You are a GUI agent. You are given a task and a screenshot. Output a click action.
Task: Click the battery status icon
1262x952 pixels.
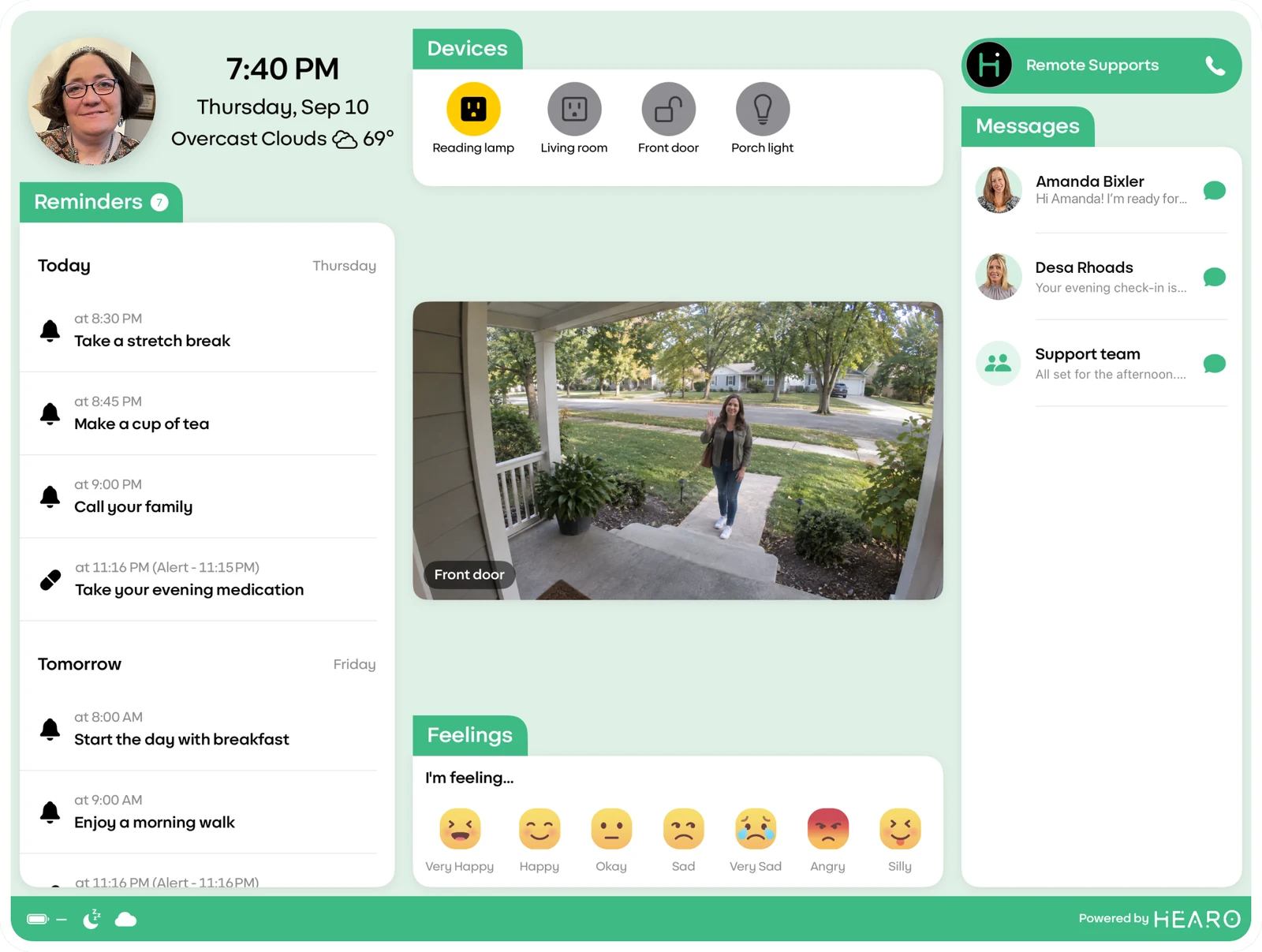[x=38, y=919]
